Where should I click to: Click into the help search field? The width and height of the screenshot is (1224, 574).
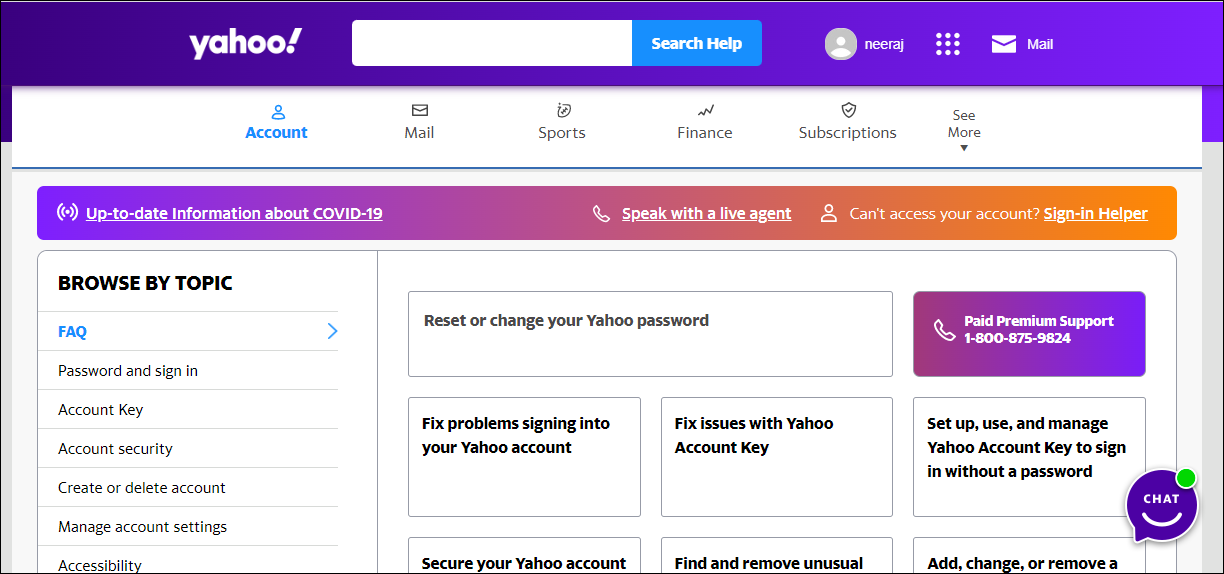[492, 43]
